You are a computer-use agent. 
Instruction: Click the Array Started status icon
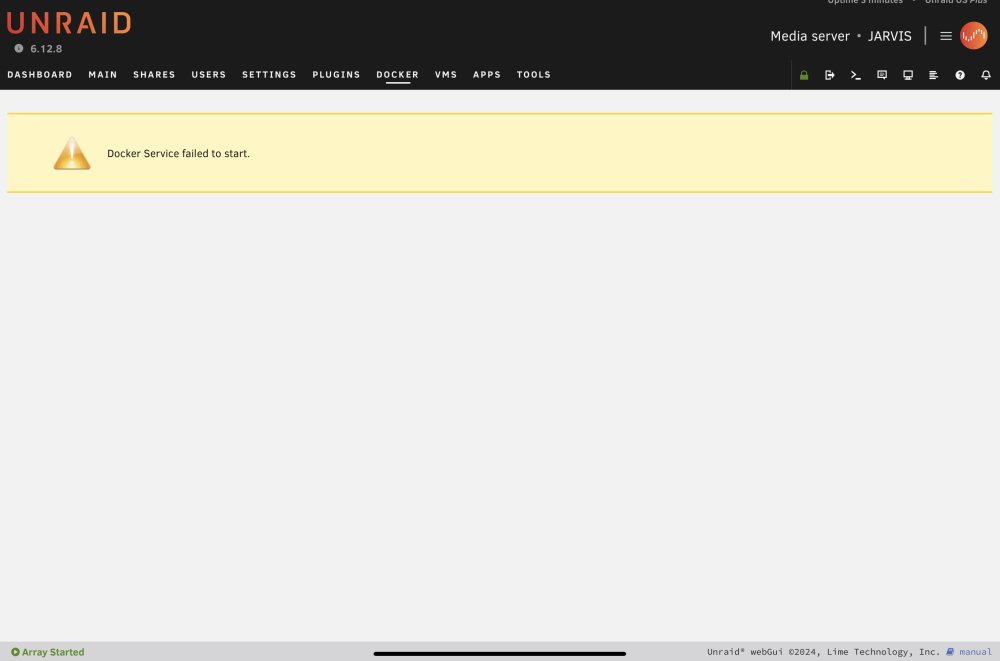[15, 652]
